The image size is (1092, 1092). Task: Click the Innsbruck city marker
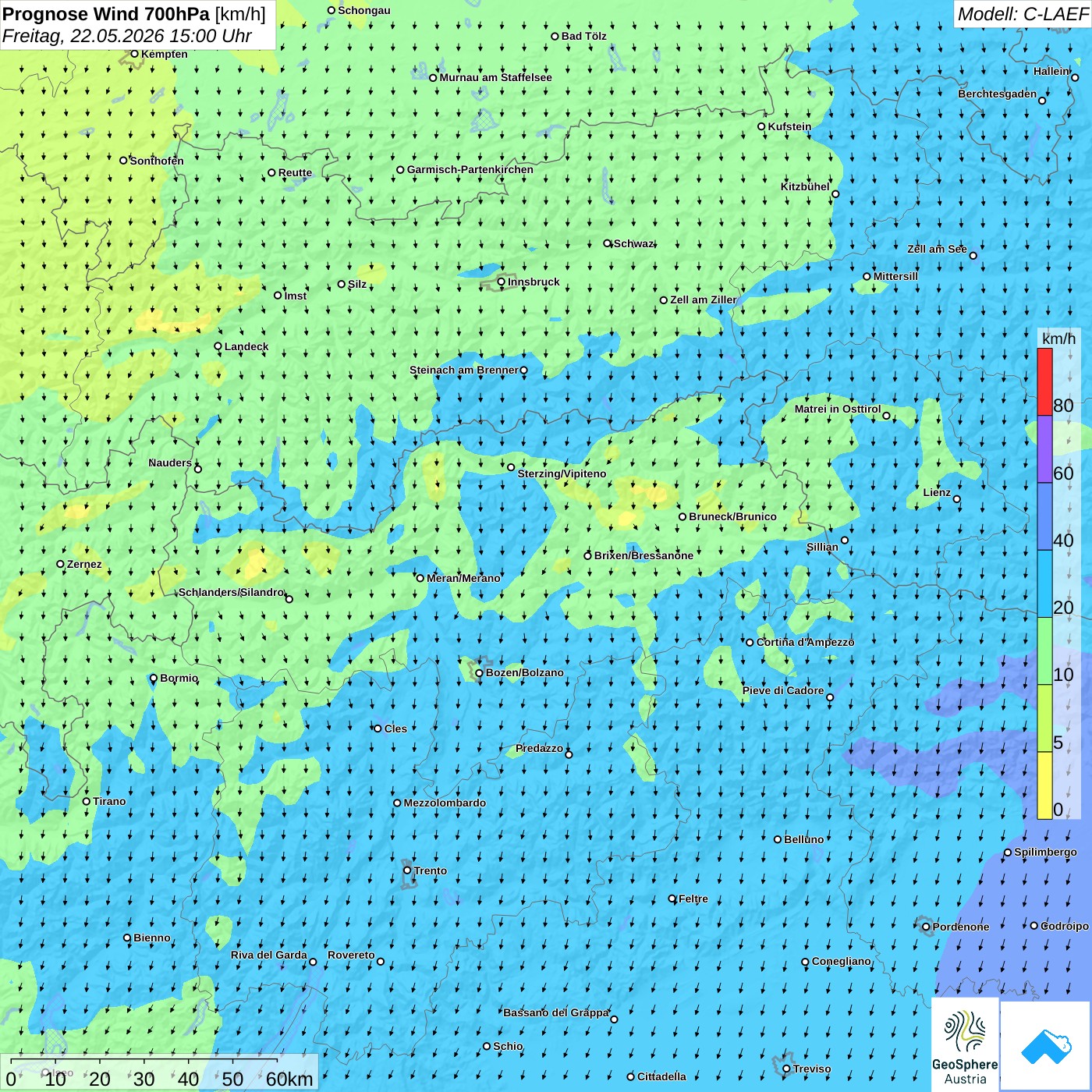click(x=502, y=282)
